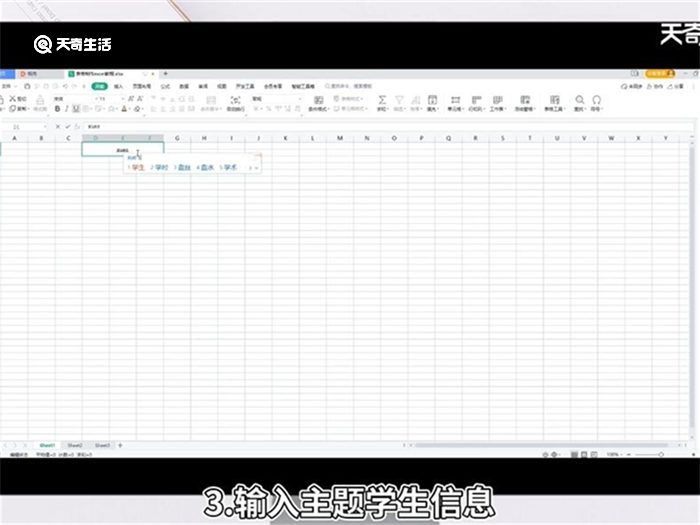Open the Data ribbon tab
This screenshot has width=700, height=525.
coord(184,86)
